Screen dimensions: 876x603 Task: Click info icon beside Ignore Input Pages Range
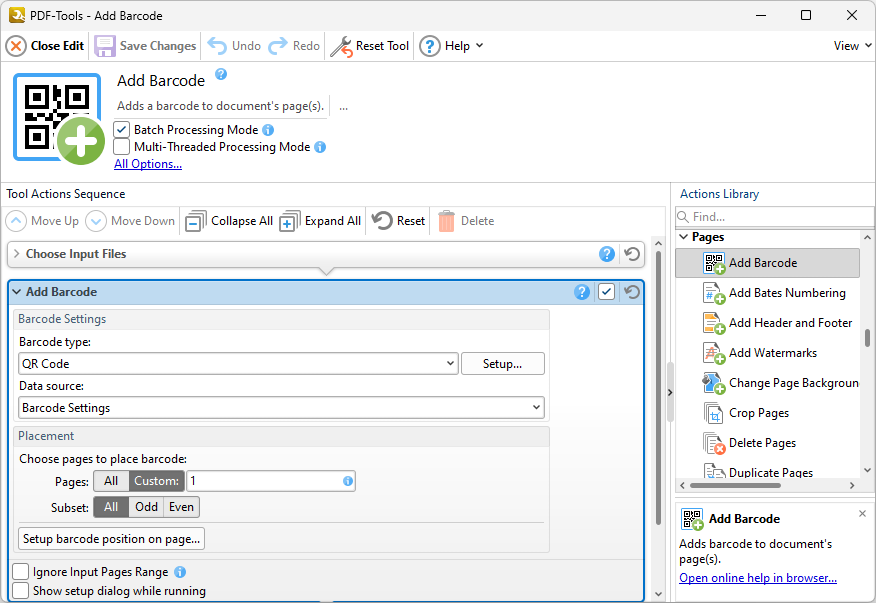click(x=180, y=572)
